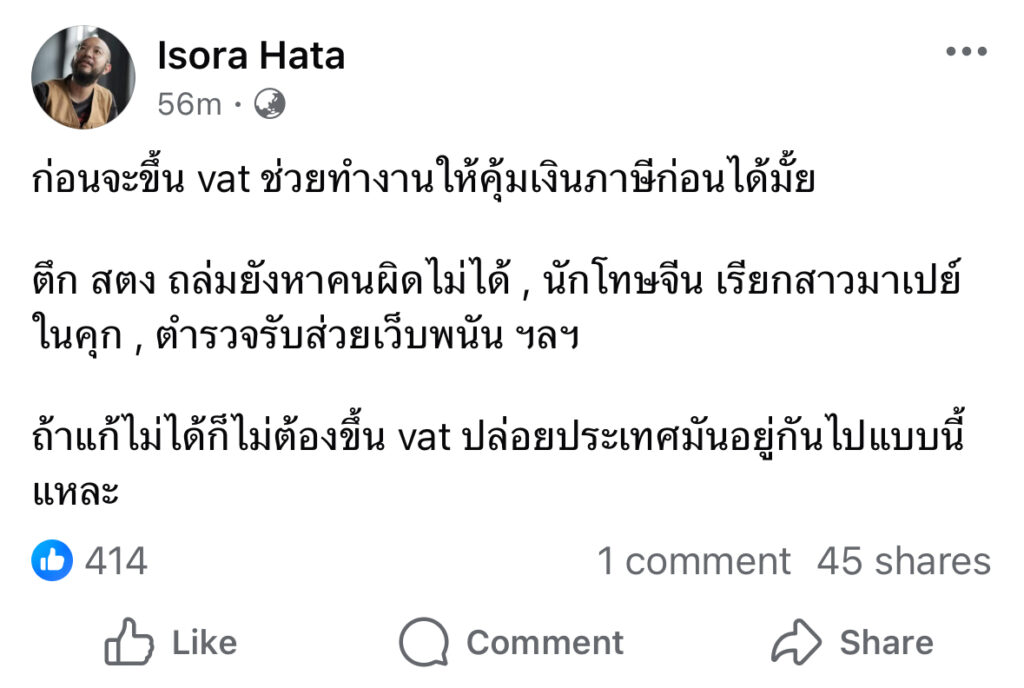Open the Isora Hata profile name link
The width and height of the screenshot is (1024, 688).
pos(251,56)
